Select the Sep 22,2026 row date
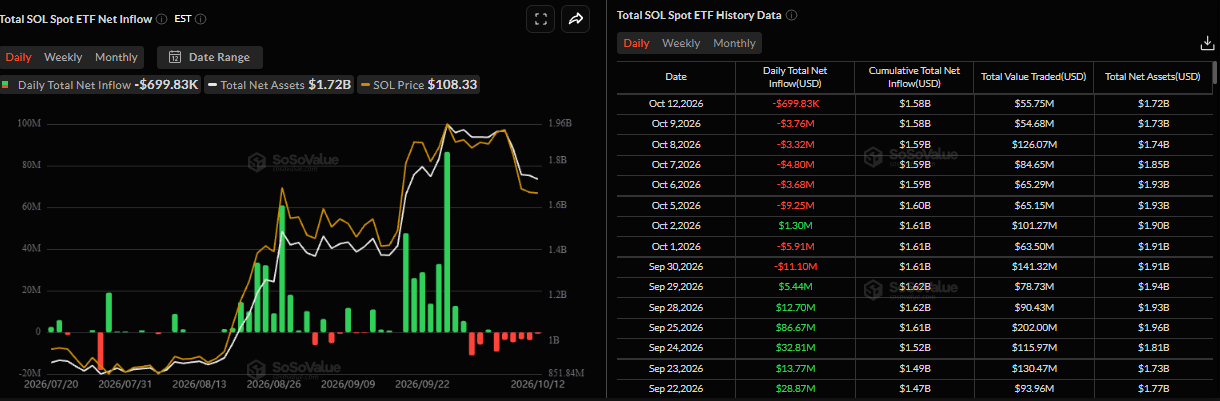The height and width of the screenshot is (401, 1220). [x=676, y=387]
